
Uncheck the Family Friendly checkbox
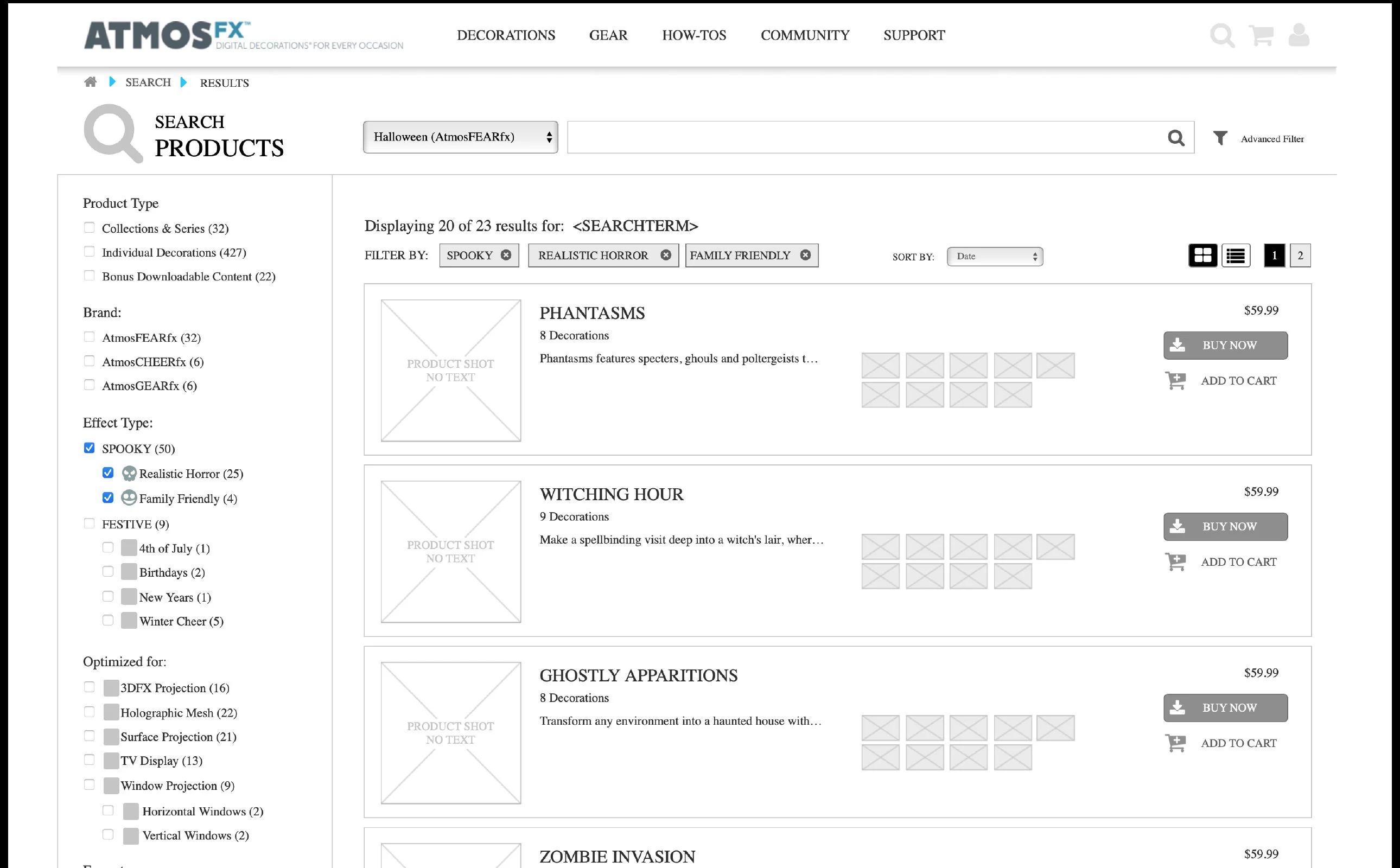pyautogui.click(x=108, y=497)
